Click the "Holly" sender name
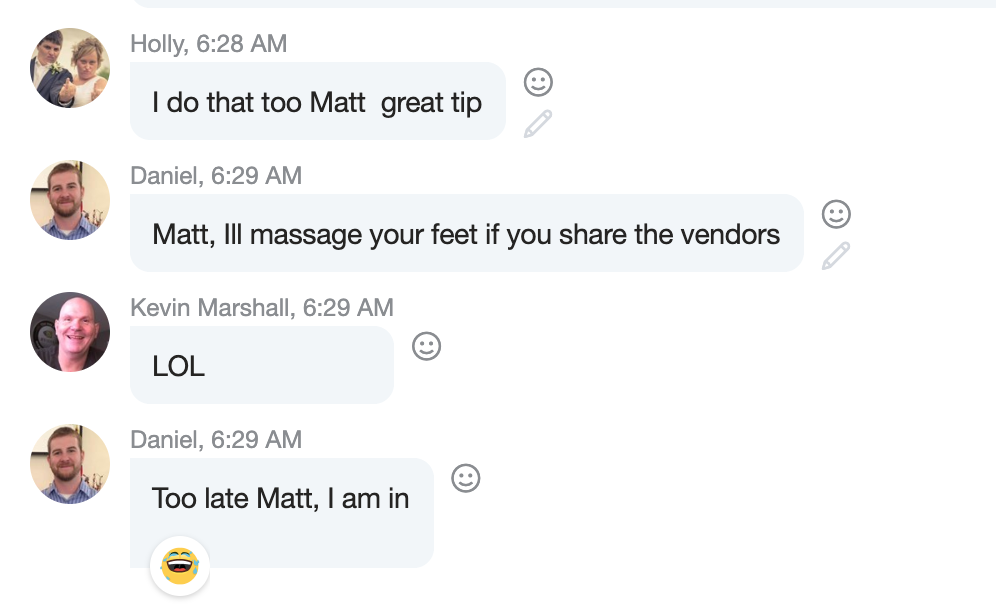This screenshot has width=996, height=606. pyautogui.click(x=158, y=44)
